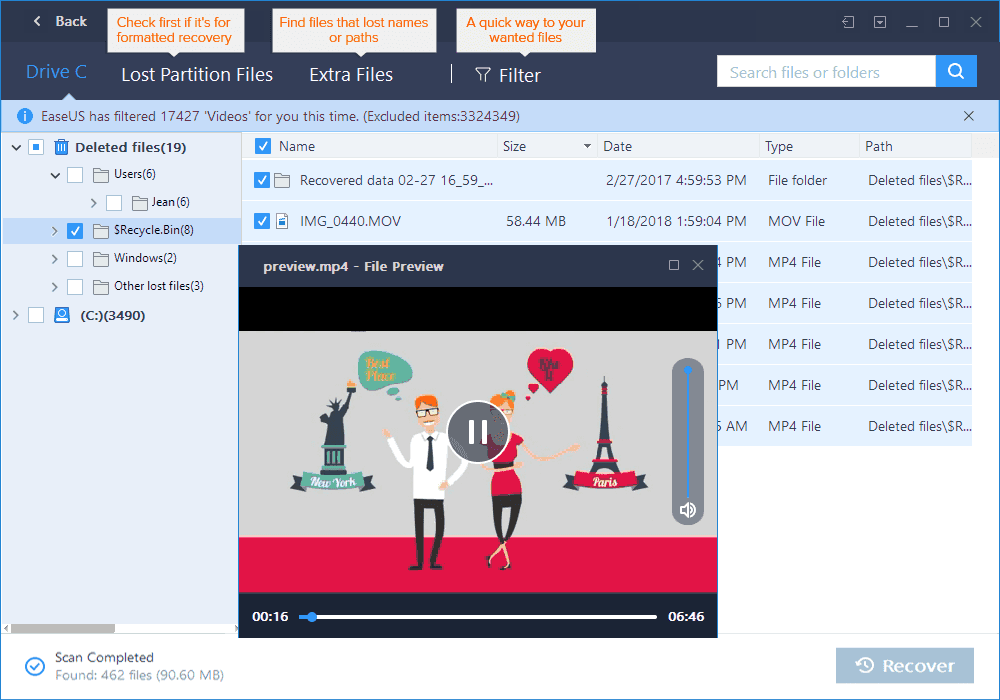1000x700 pixels.
Task: Expand the Jean(6) folder node
Action: pos(94,203)
